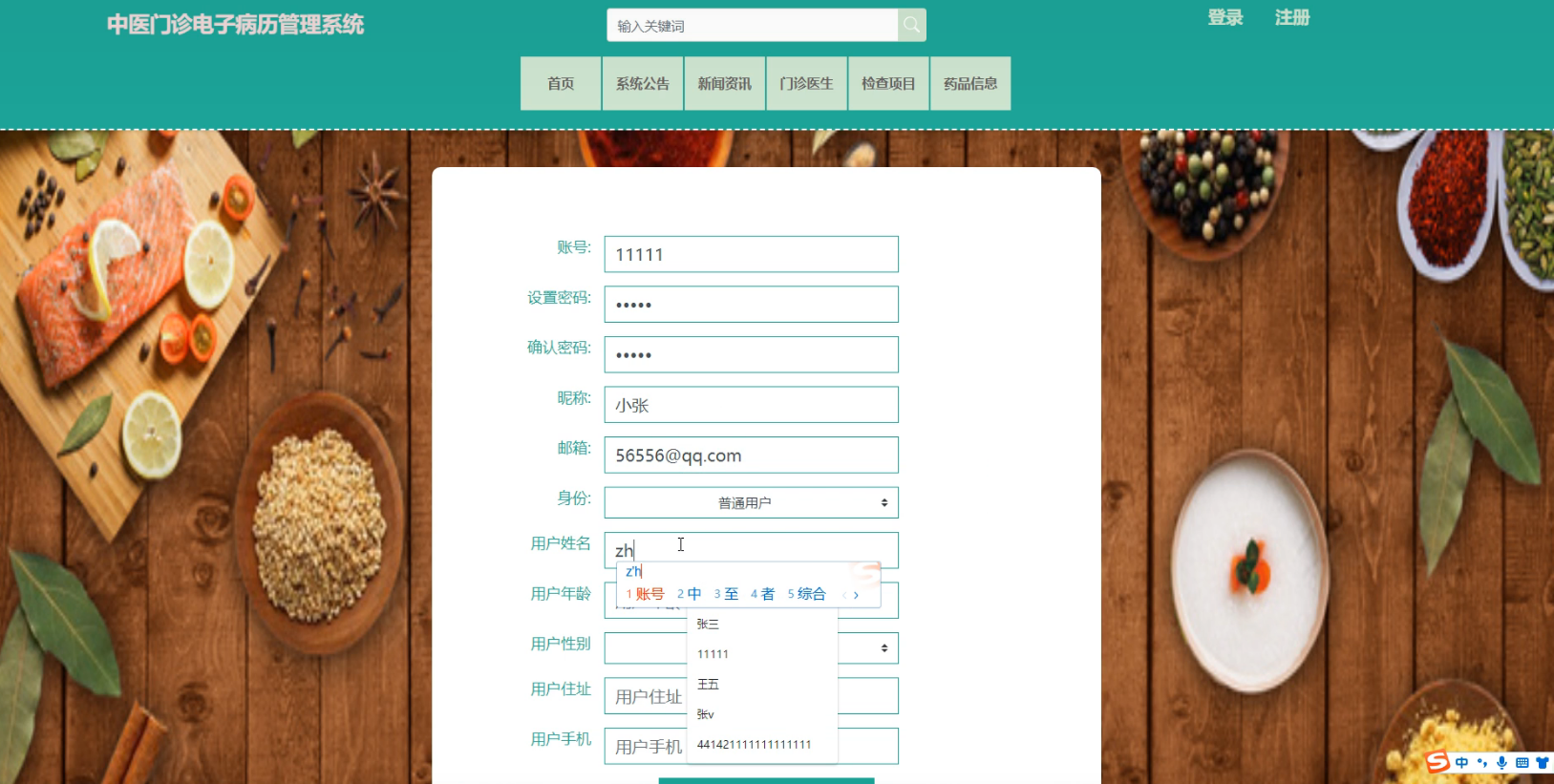Select IME candidate 3 至
Image resolution: width=1554 pixels, height=784 pixels.
click(726, 594)
